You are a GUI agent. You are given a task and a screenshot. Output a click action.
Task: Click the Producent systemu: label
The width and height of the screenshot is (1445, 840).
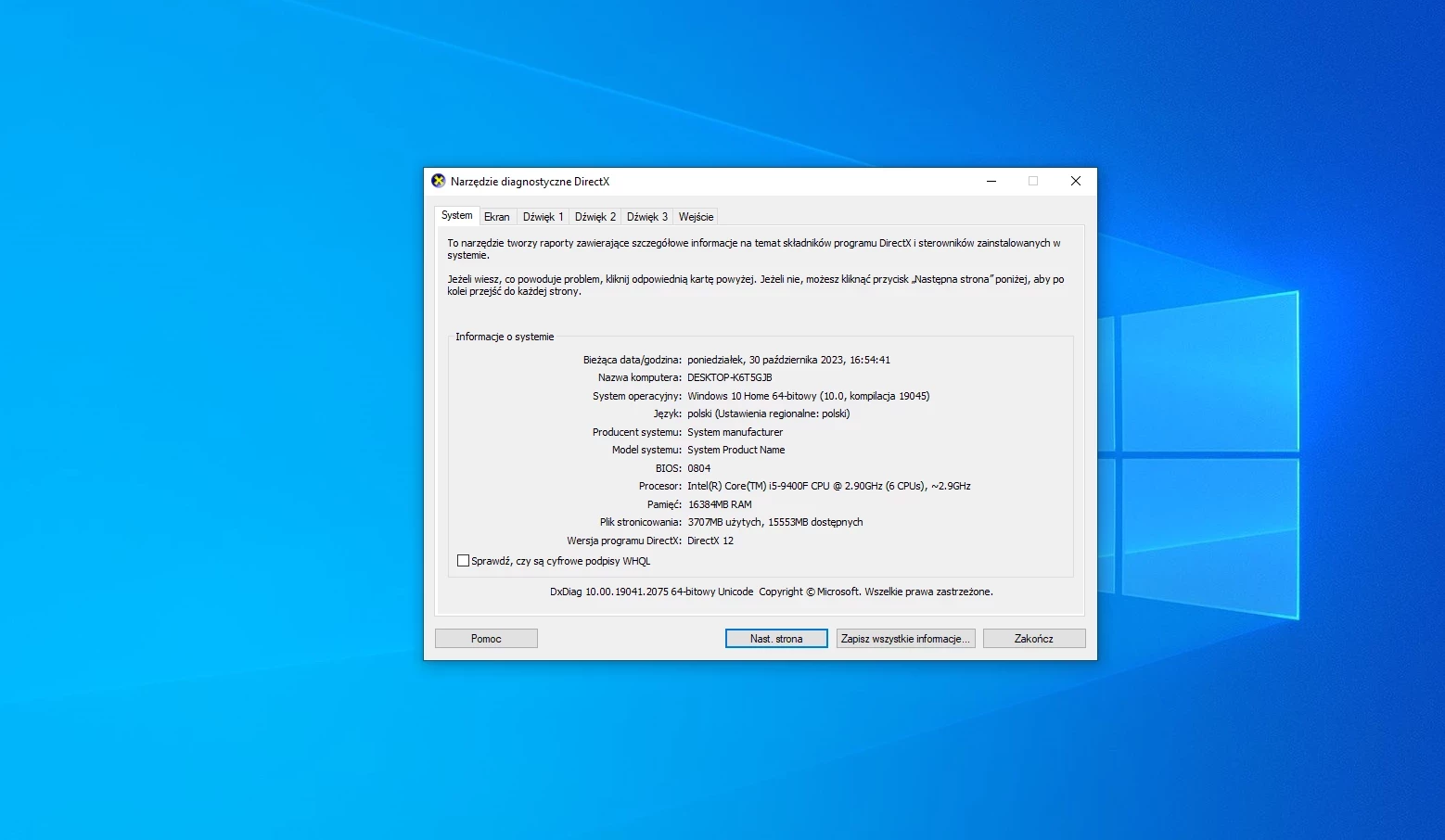tap(637, 432)
